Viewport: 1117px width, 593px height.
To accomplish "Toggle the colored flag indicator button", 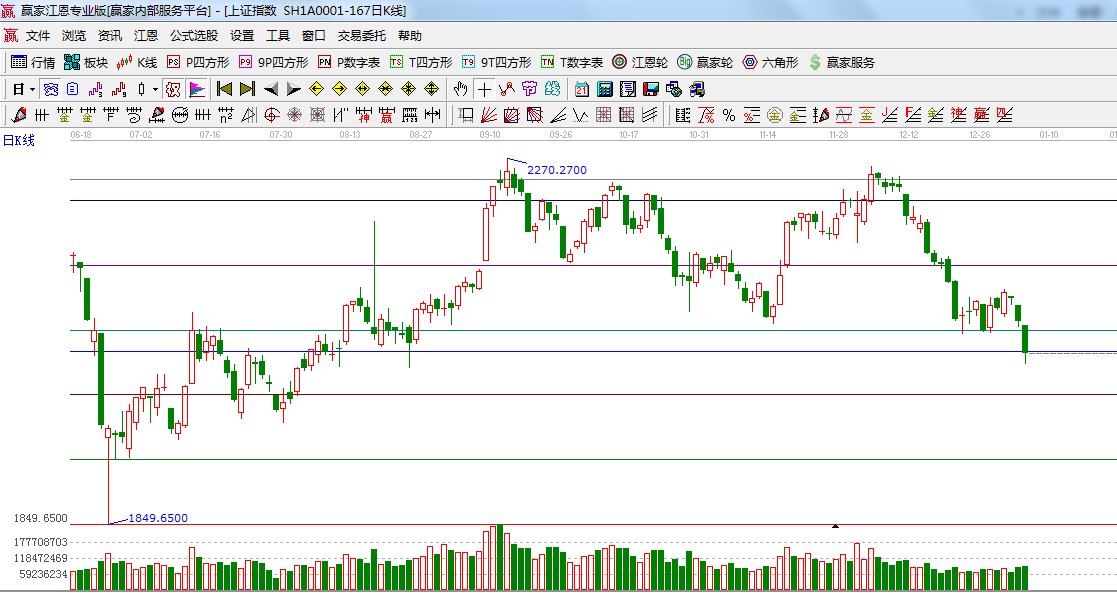I will tap(196, 89).
